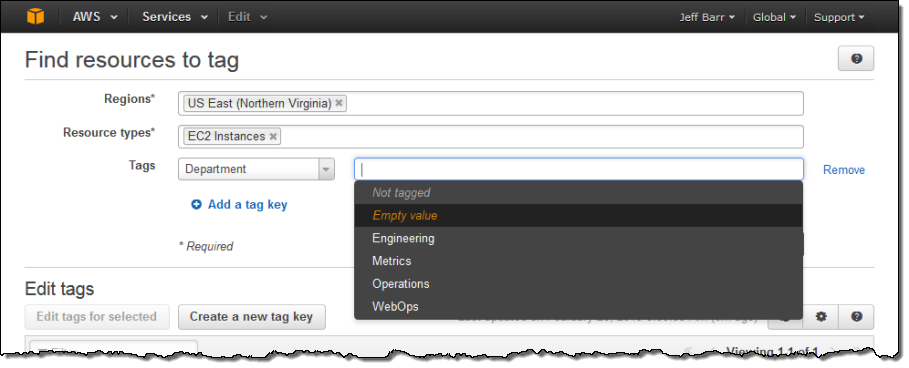Screen dimensions: 909x368
Task: Click Edit tags for selected button
Action: [97, 316]
